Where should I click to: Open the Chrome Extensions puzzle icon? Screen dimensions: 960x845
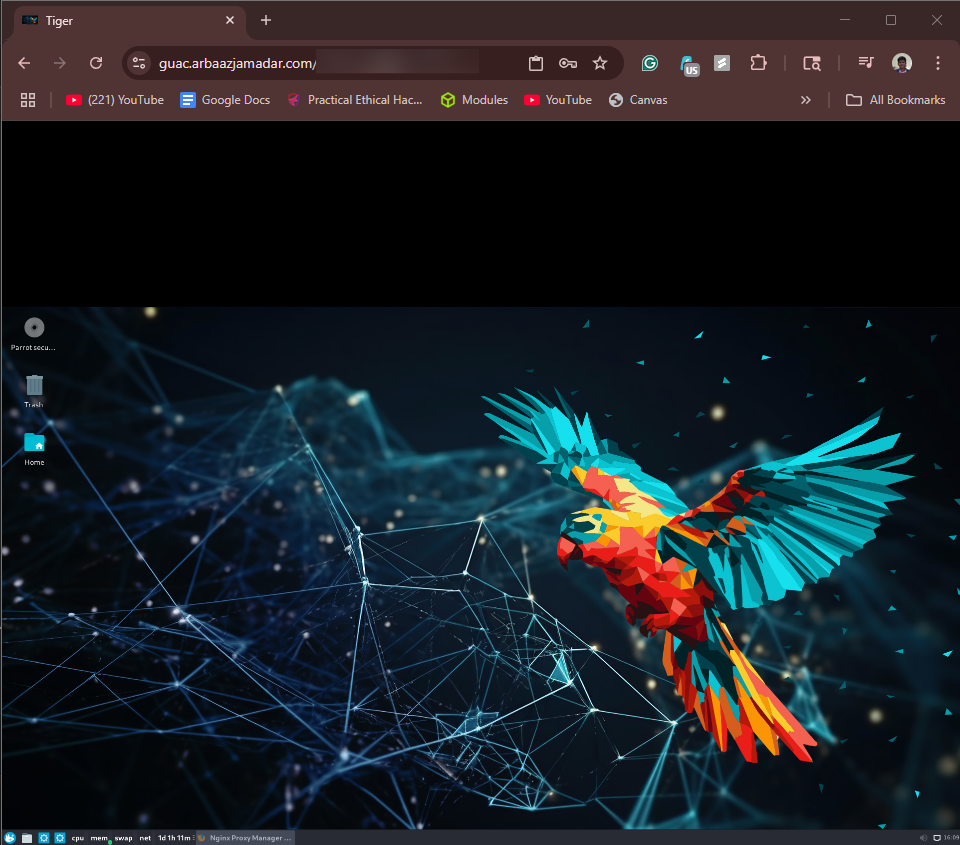click(758, 63)
